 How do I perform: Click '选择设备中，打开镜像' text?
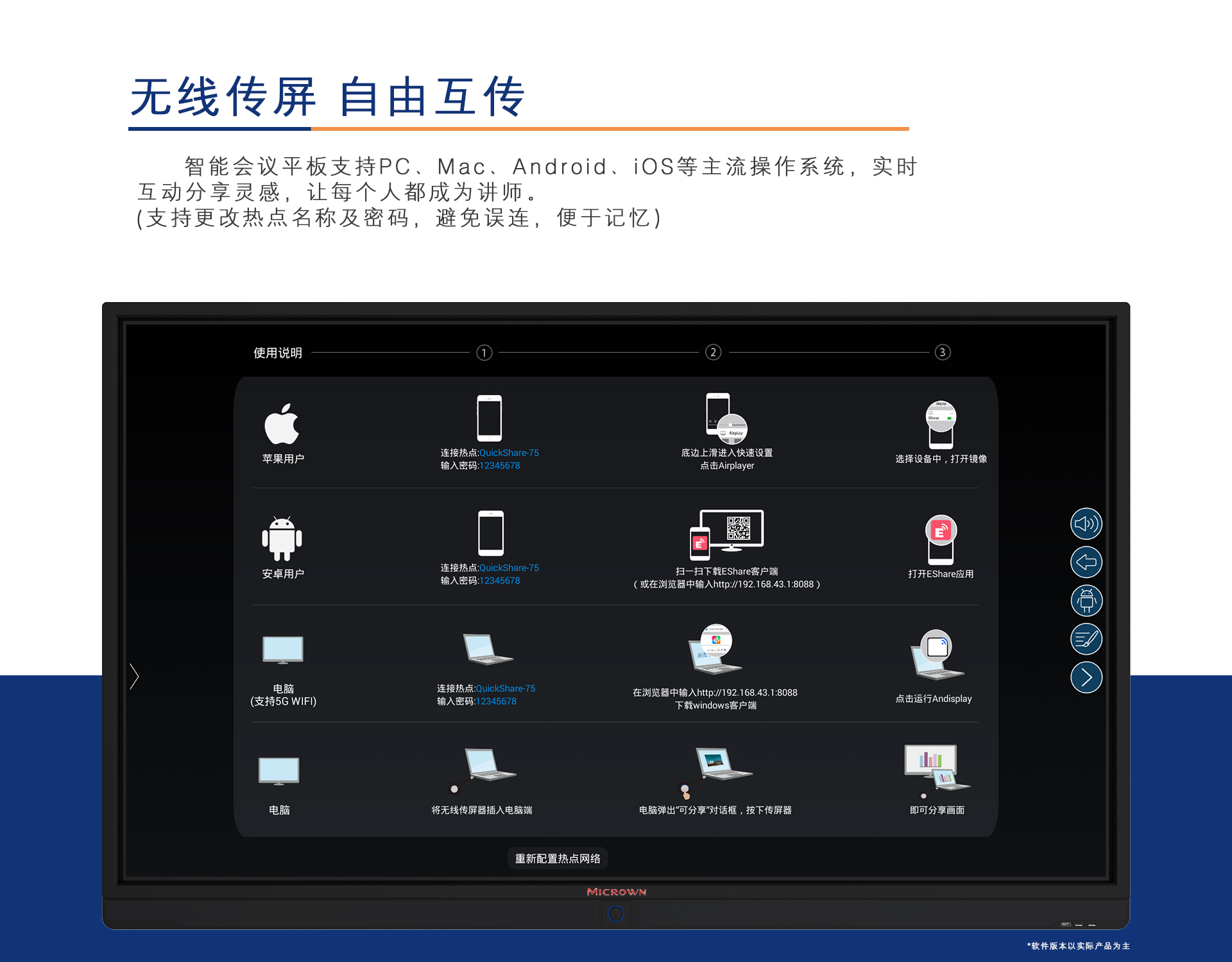941,459
